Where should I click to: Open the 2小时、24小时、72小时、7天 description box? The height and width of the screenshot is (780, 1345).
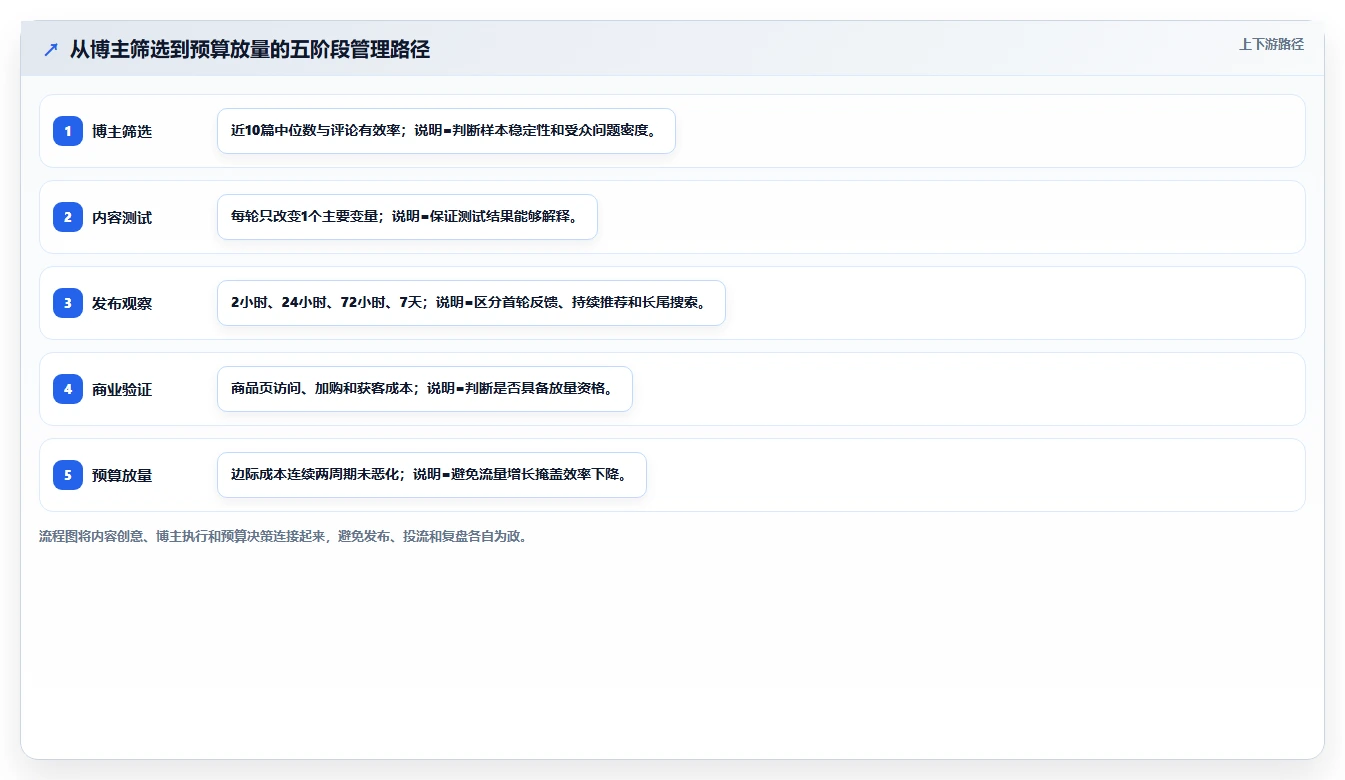coord(471,303)
